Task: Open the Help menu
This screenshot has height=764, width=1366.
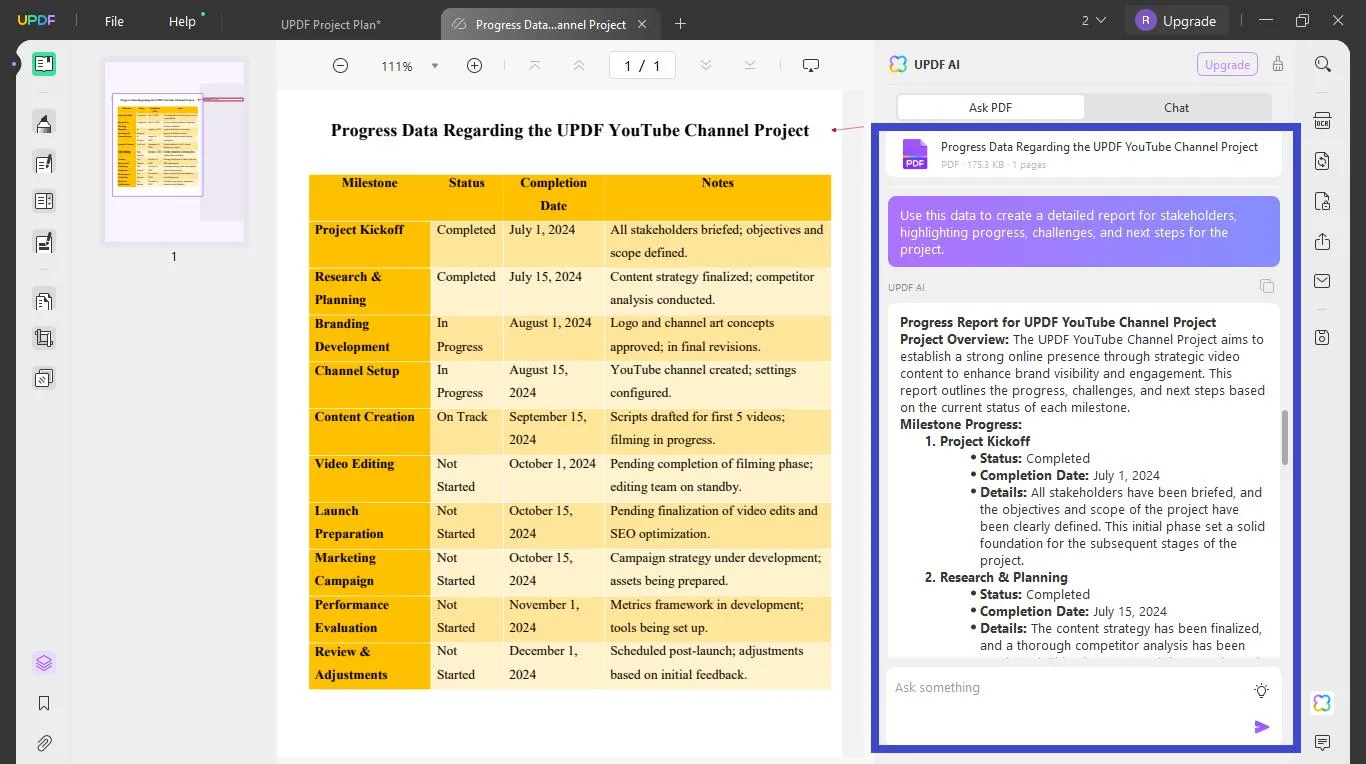Action: pos(181,20)
